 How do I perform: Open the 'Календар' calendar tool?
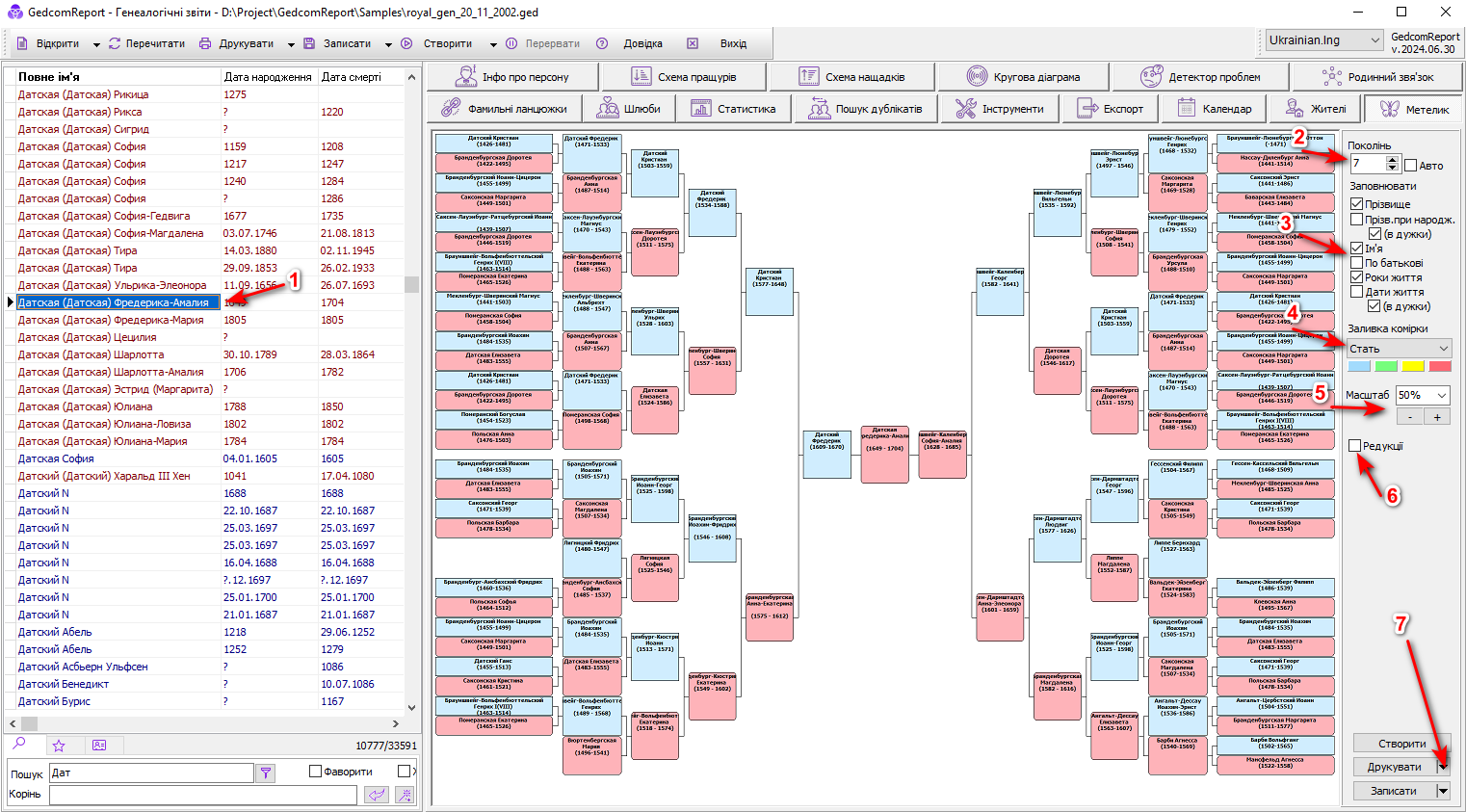pyautogui.click(x=1214, y=109)
